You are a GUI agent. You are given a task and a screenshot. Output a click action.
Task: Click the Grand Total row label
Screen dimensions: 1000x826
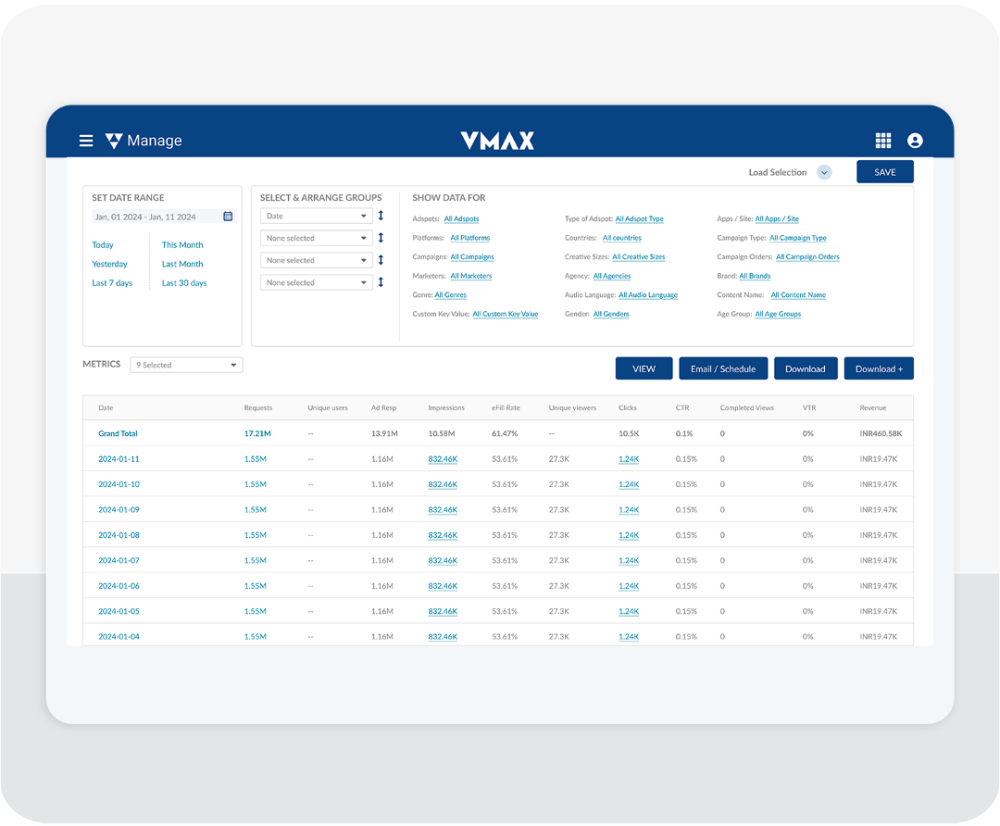118,434
